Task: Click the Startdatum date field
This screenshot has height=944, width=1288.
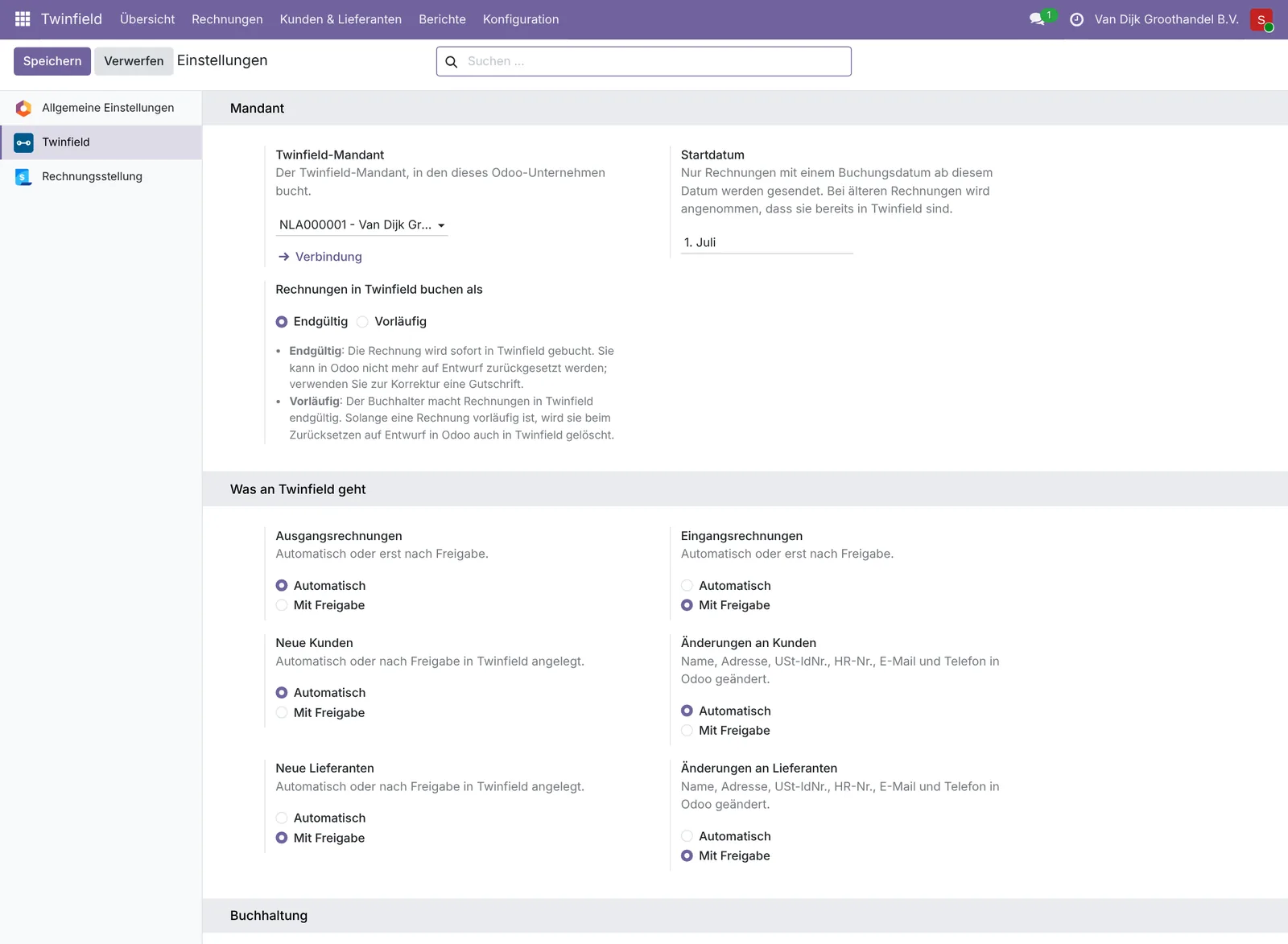Action: click(x=766, y=242)
